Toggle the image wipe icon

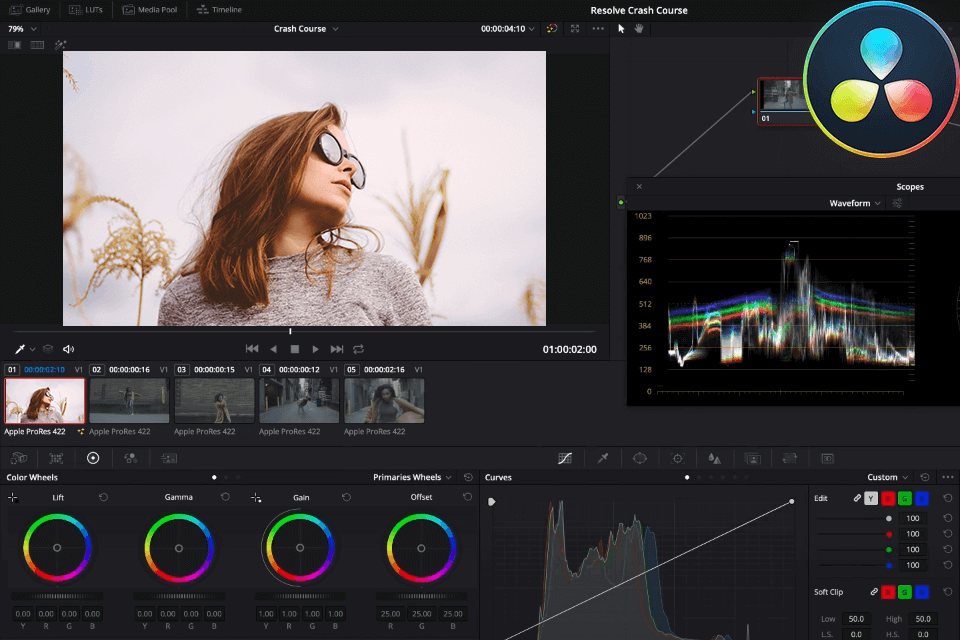click(x=14, y=45)
